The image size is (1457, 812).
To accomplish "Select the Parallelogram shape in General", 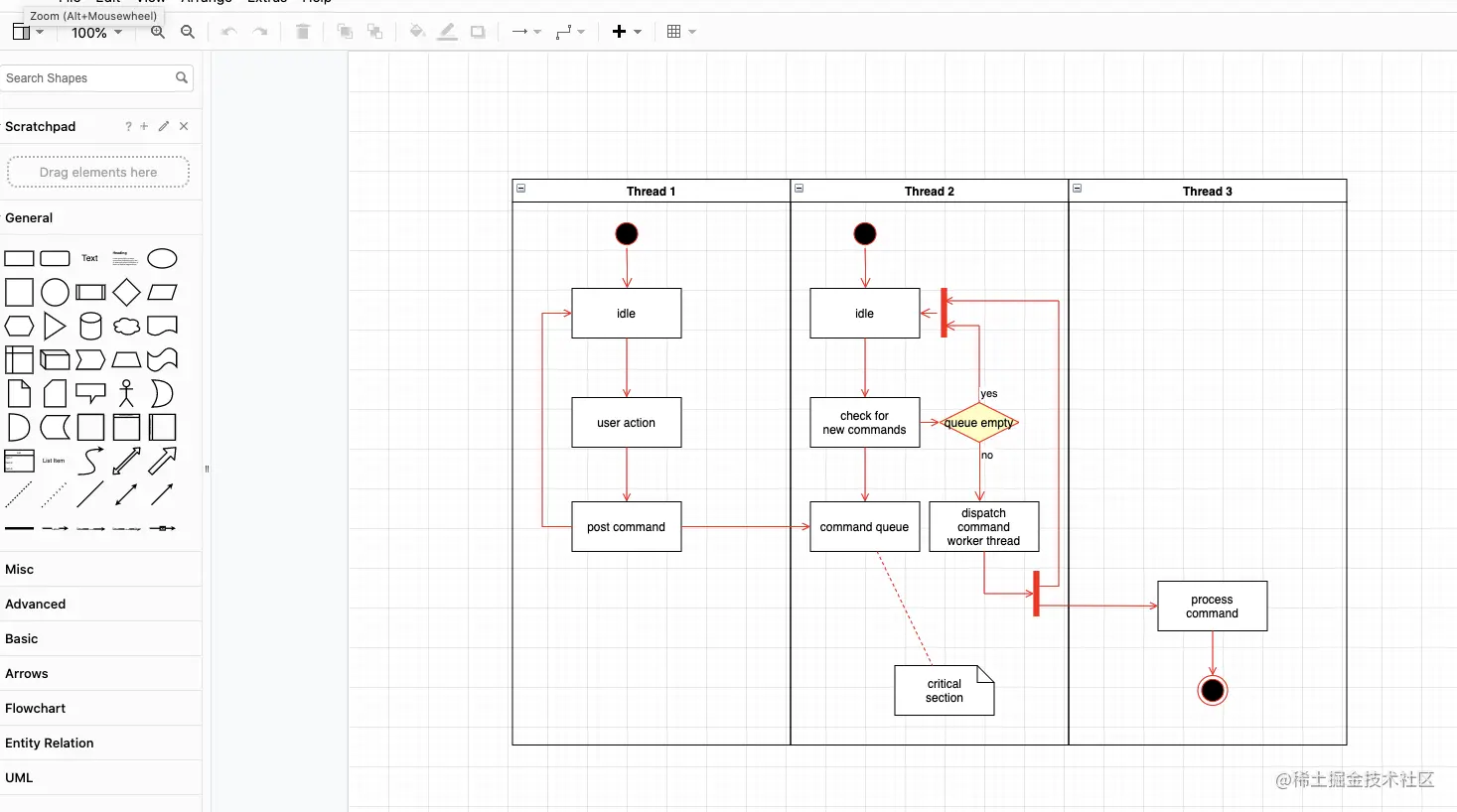I will click(x=162, y=292).
